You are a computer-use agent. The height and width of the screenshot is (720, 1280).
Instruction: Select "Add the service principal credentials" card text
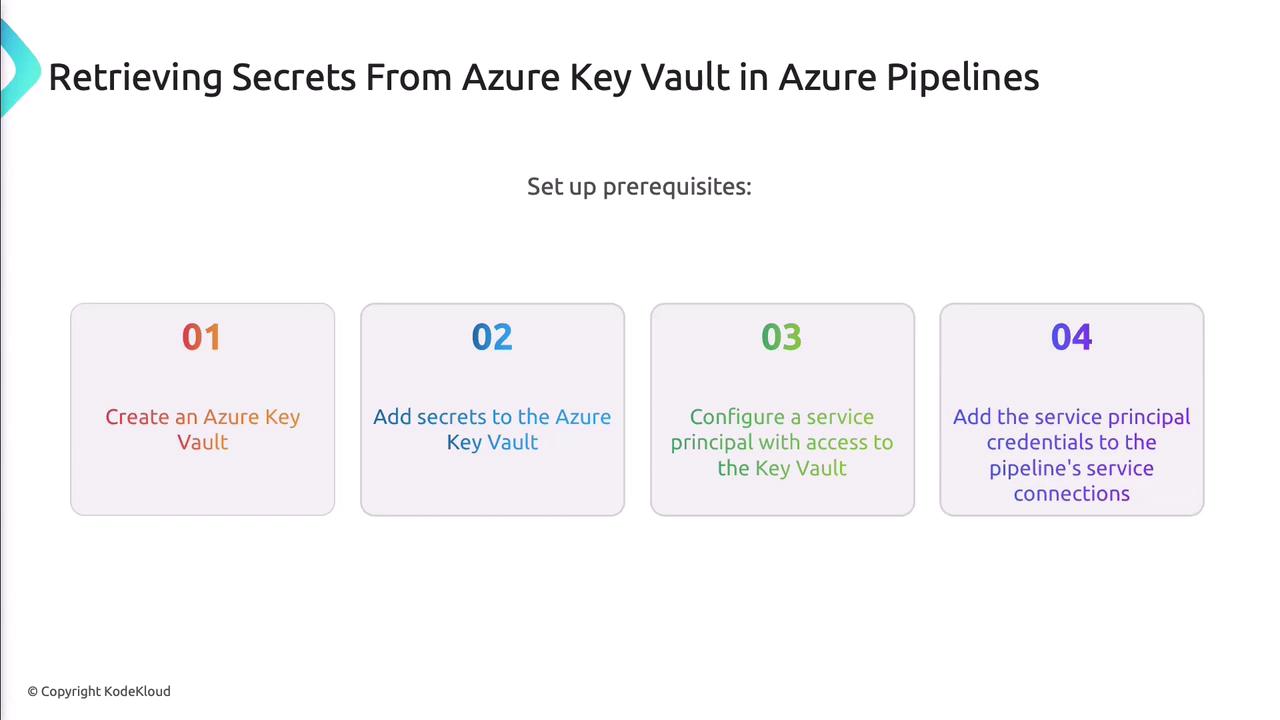[x=1071, y=455]
